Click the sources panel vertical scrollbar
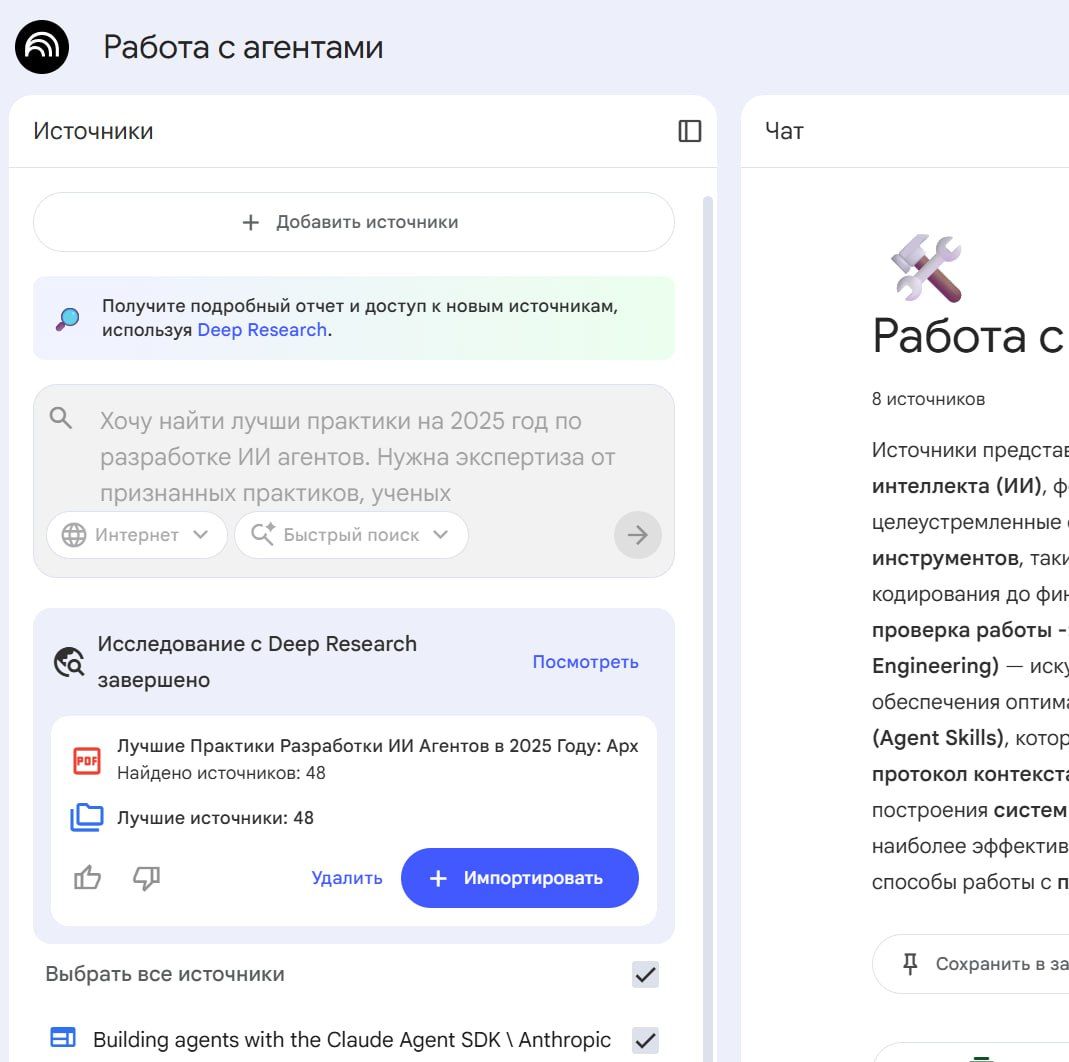The image size is (1069, 1062). [x=708, y=627]
